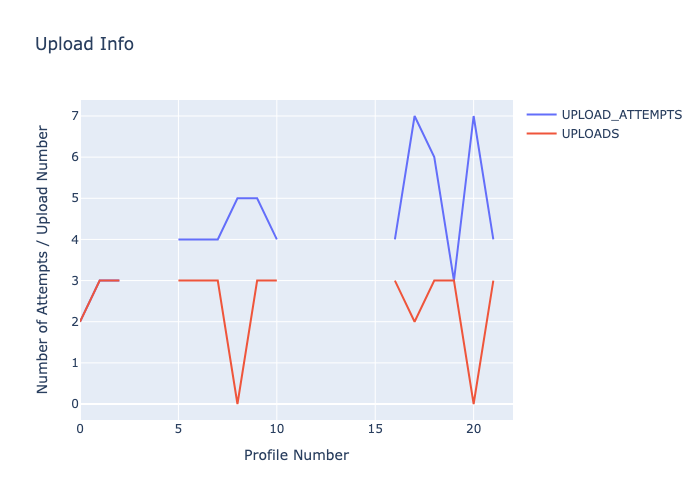The width and height of the screenshot is (700, 500).
Task: Click the x-axis tick label 10
Action: (x=276, y=429)
